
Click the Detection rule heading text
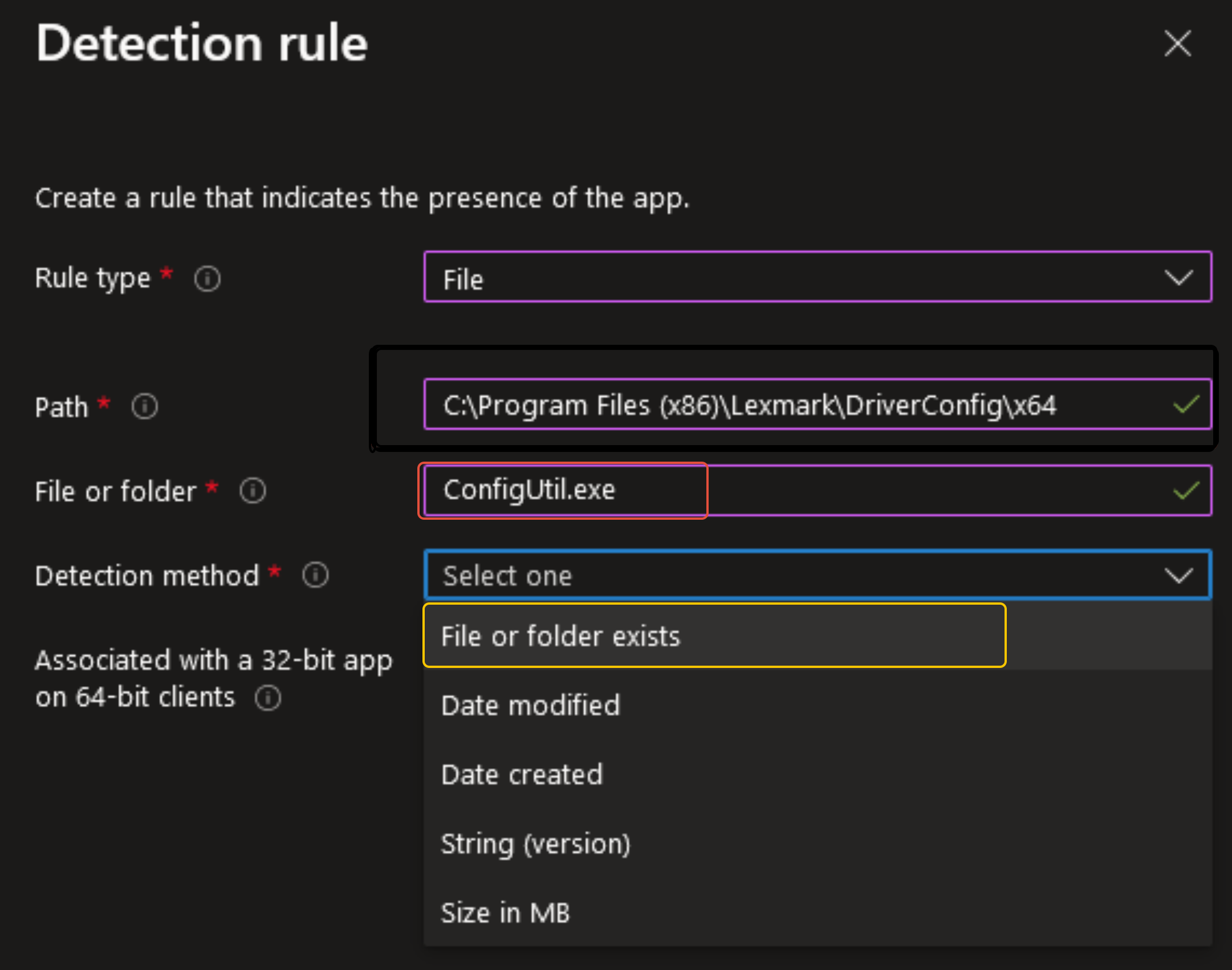click(202, 44)
